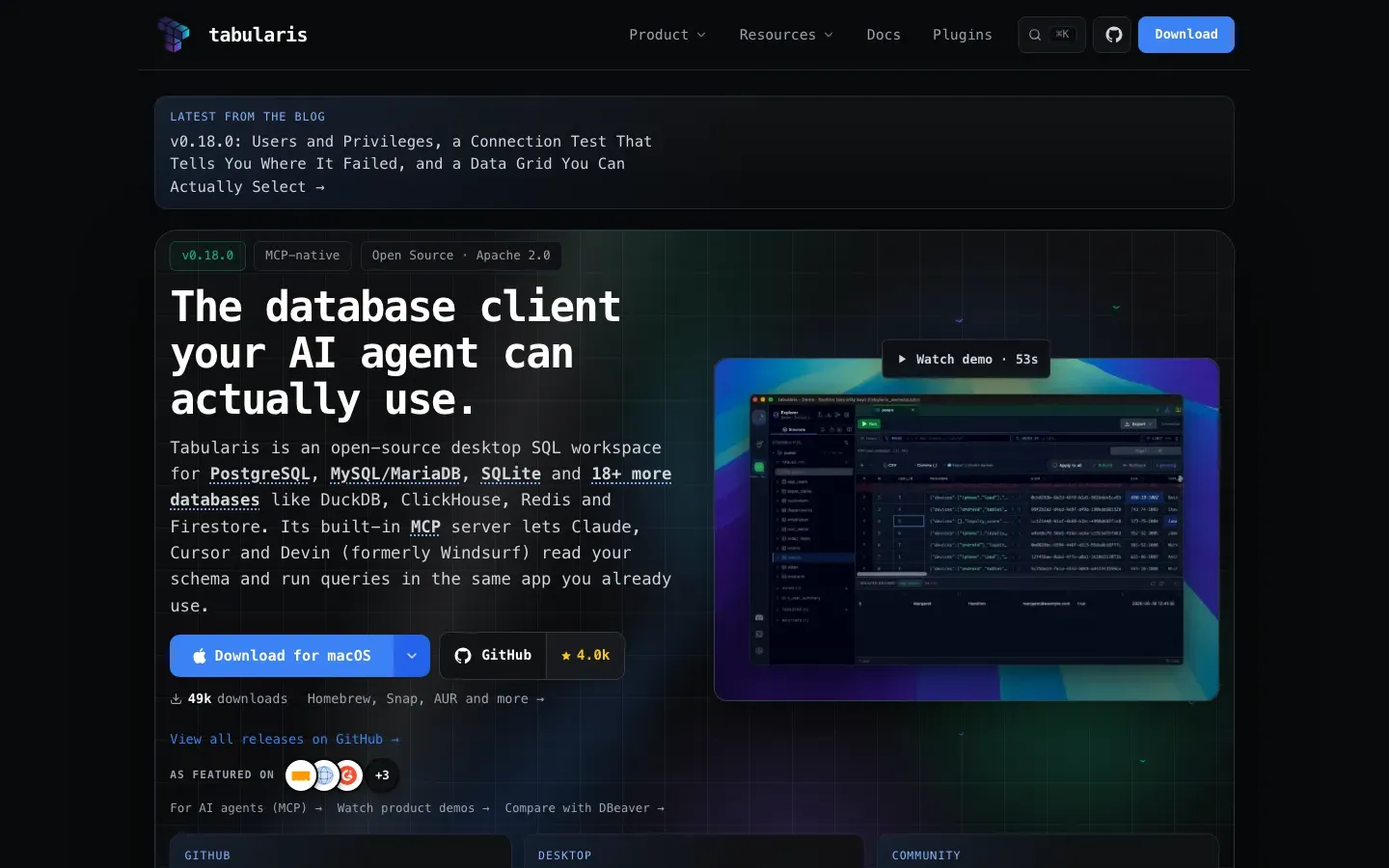Click the blue Download button in navbar

(1186, 35)
